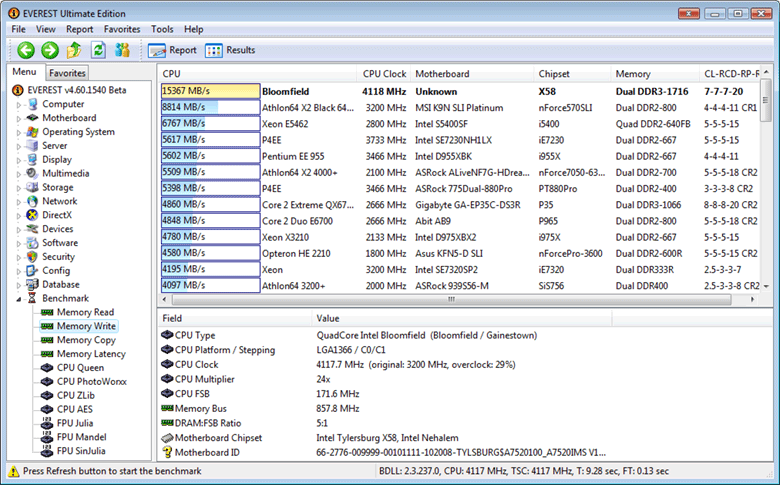Select the Motherboard icon in tree
This screenshot has height=485, width=780.
(32, 118)
